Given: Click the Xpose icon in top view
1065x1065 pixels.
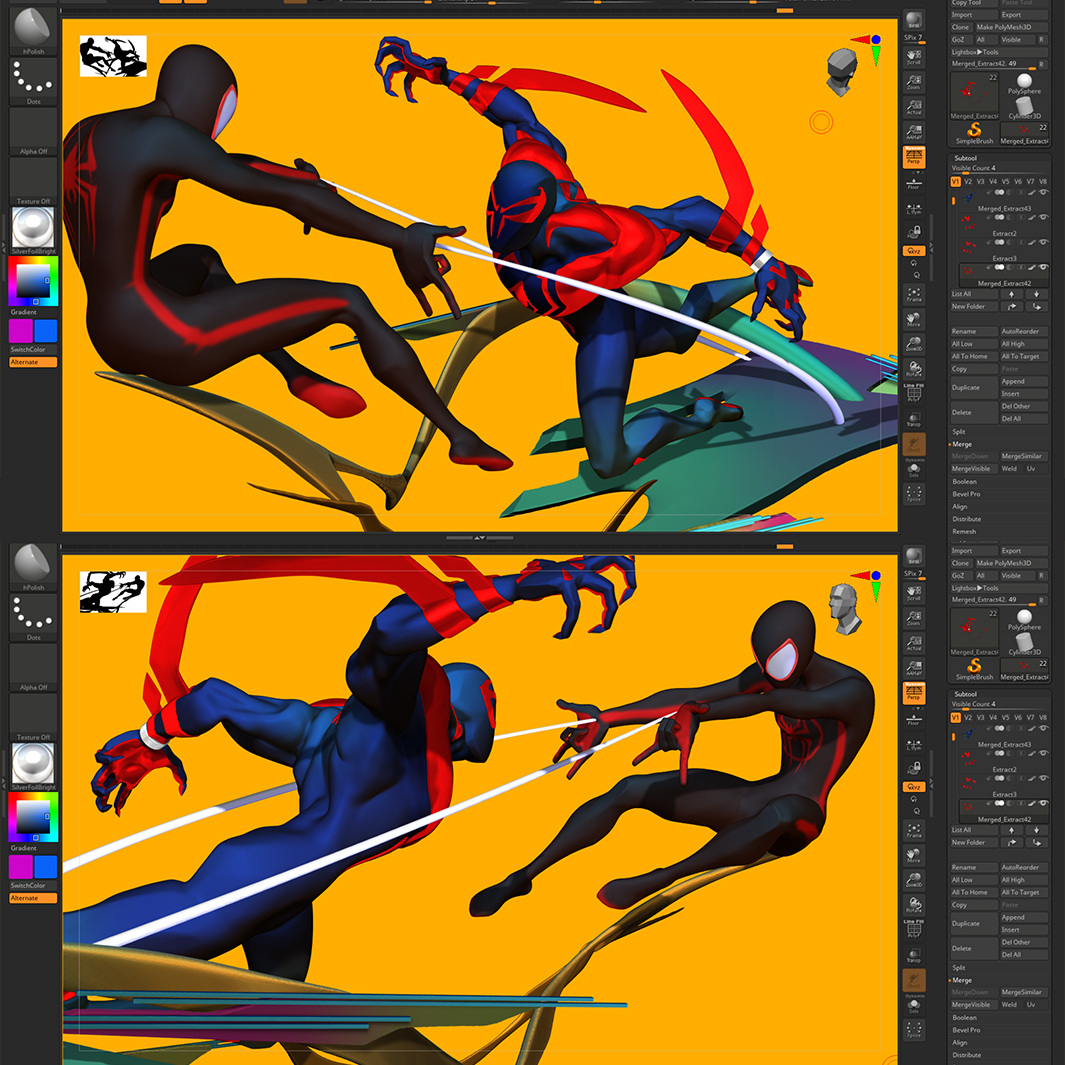Looking at the screenshot, I should coord(914,494).
